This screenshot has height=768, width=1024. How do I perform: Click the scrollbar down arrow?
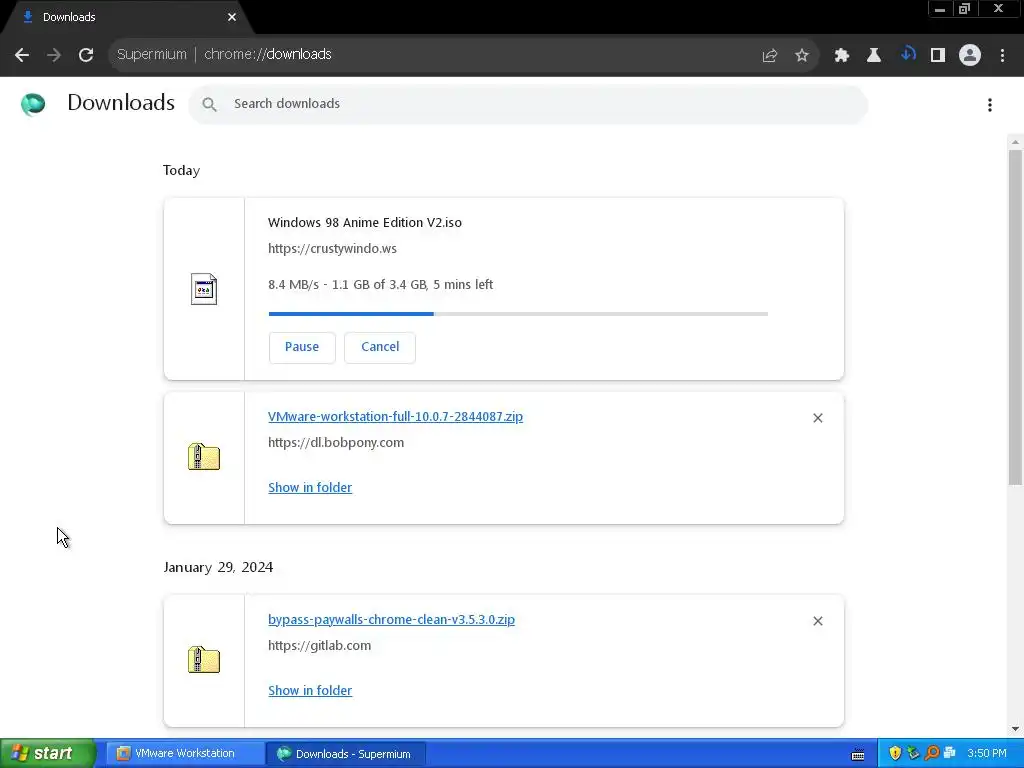click(1016, 729)
